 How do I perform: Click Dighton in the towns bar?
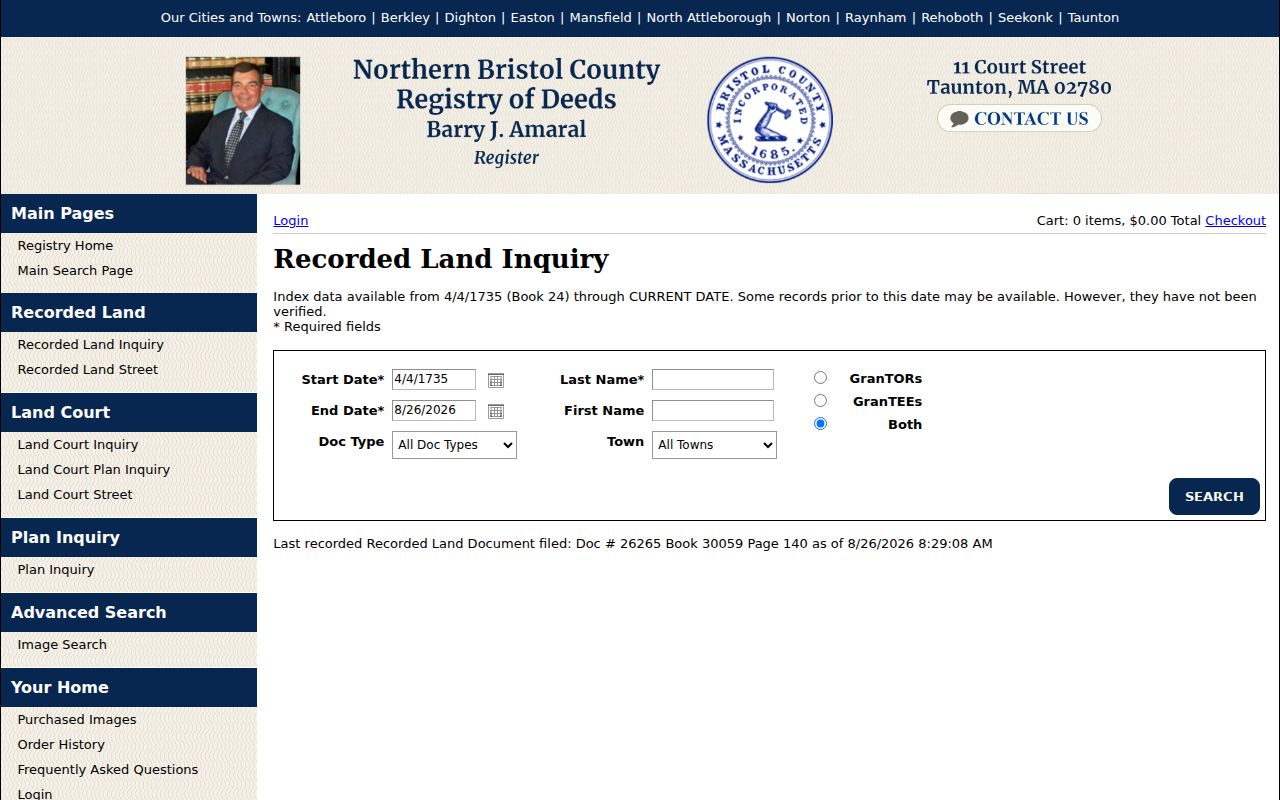pos(470,18)
